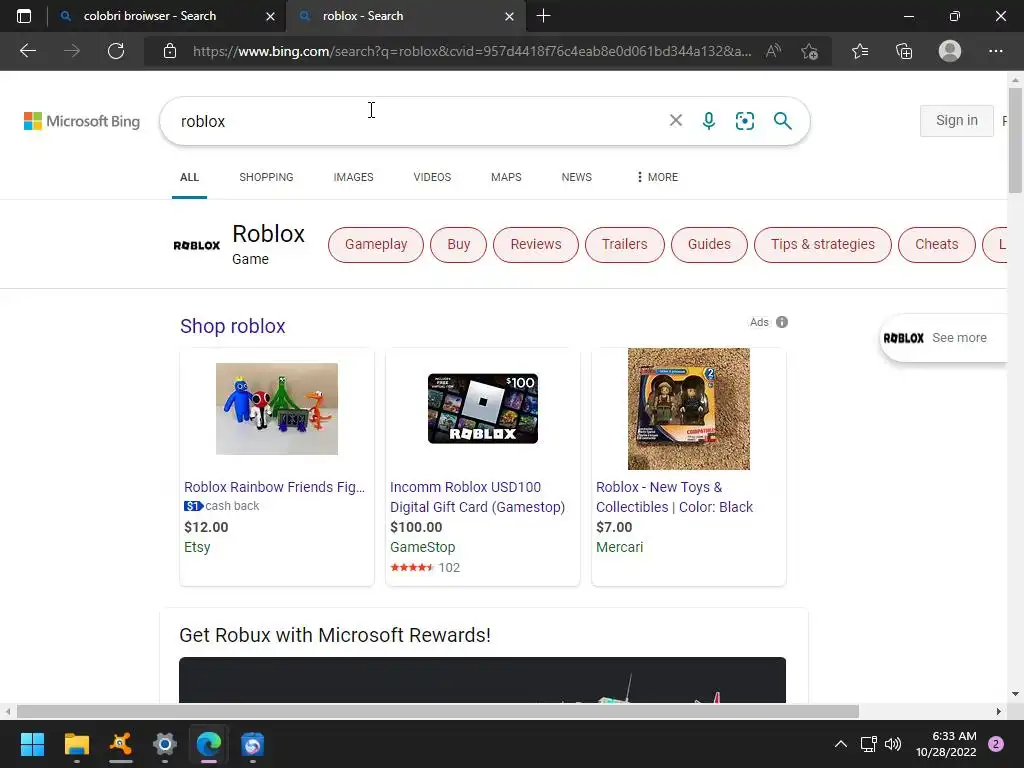Open the tab actions menu icon

(24, 16)
